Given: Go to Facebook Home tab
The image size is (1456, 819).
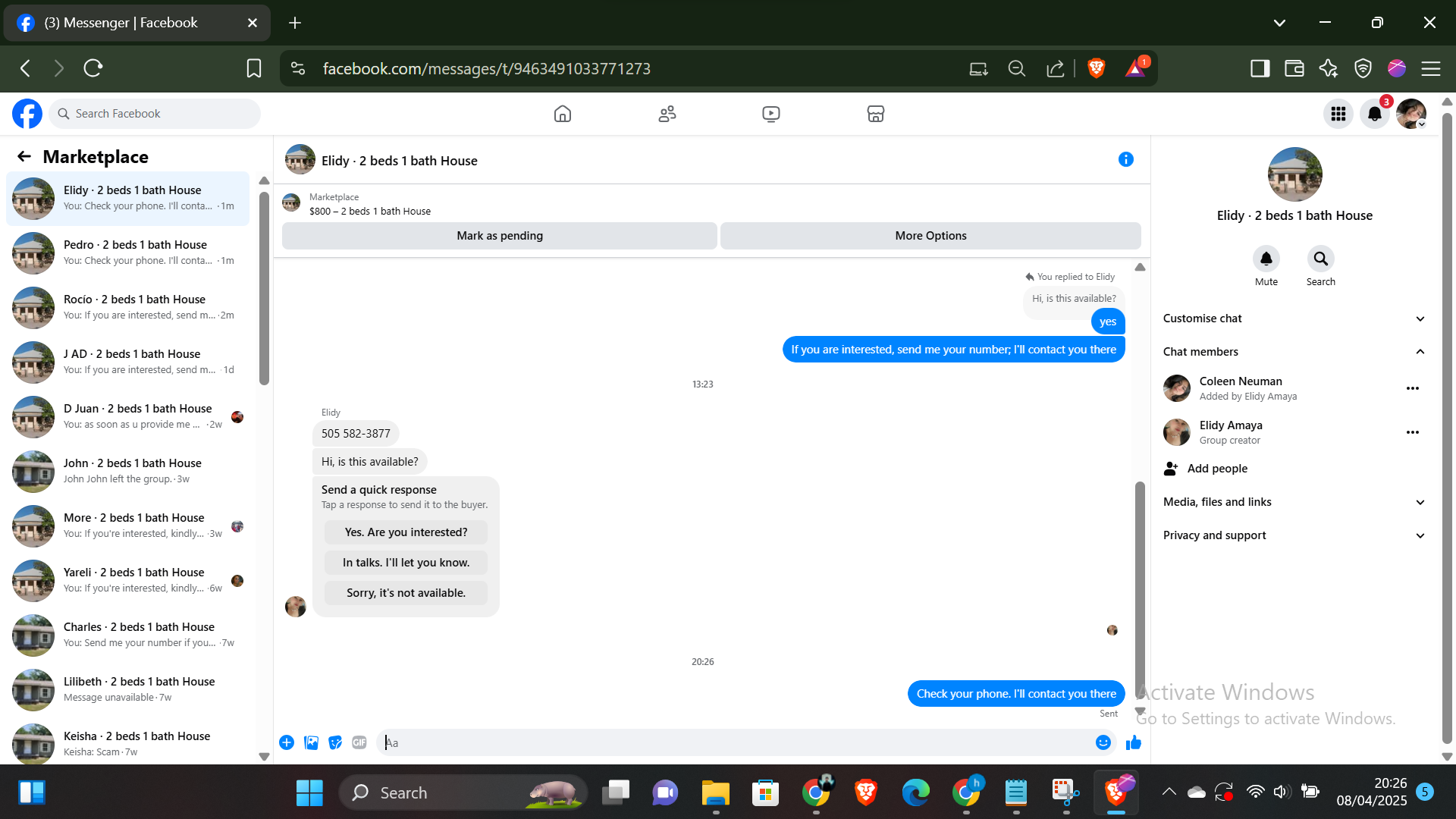Looking at the screenshot, I should (562, 114).
